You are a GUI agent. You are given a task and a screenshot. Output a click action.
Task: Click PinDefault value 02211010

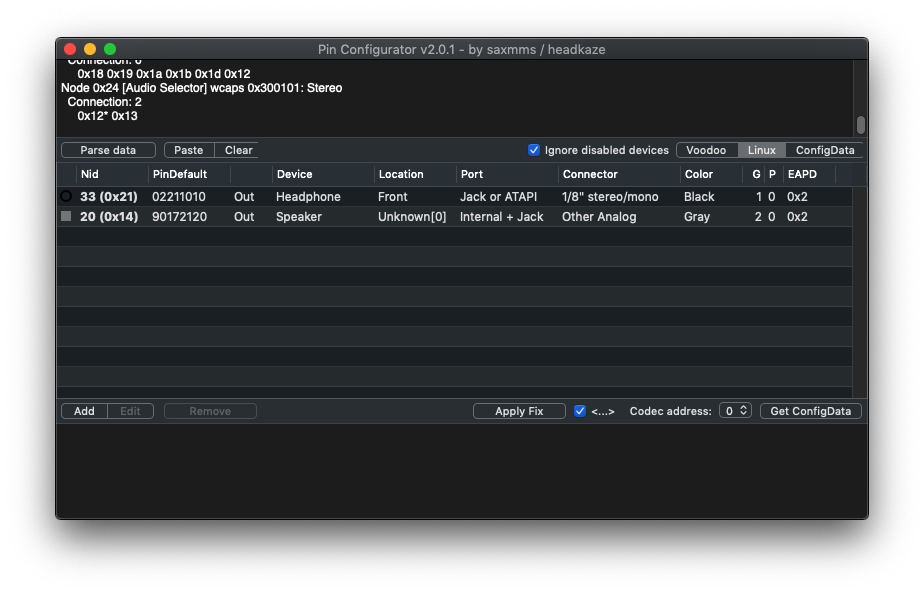[x=179, y=197]
